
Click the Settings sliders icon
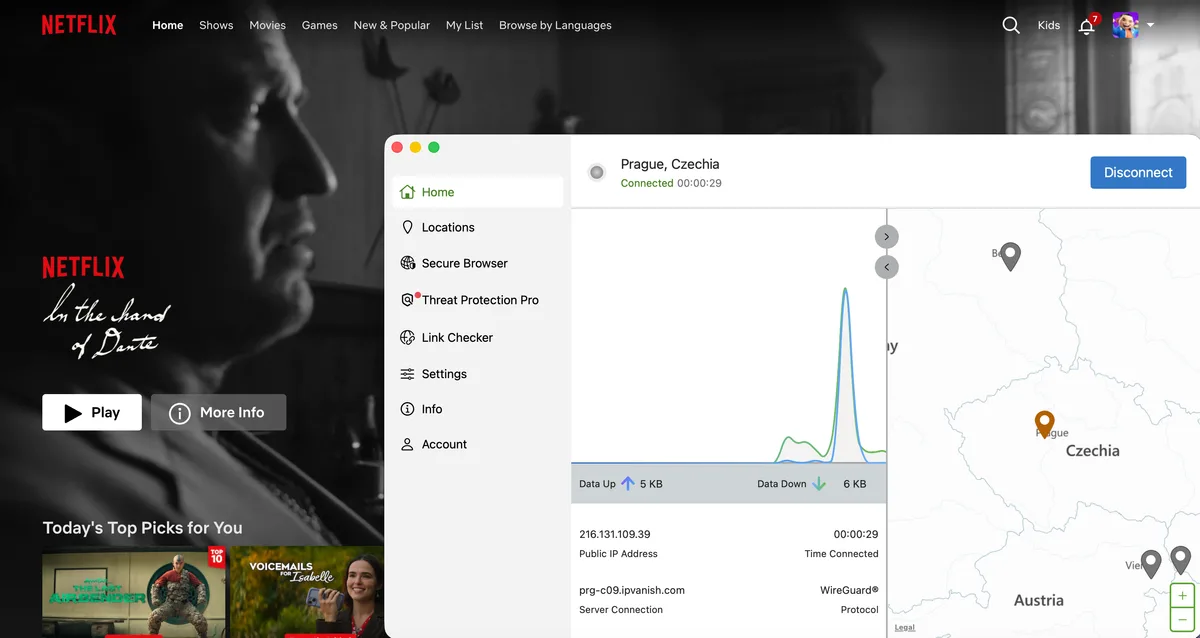click(x=407, y=374)
